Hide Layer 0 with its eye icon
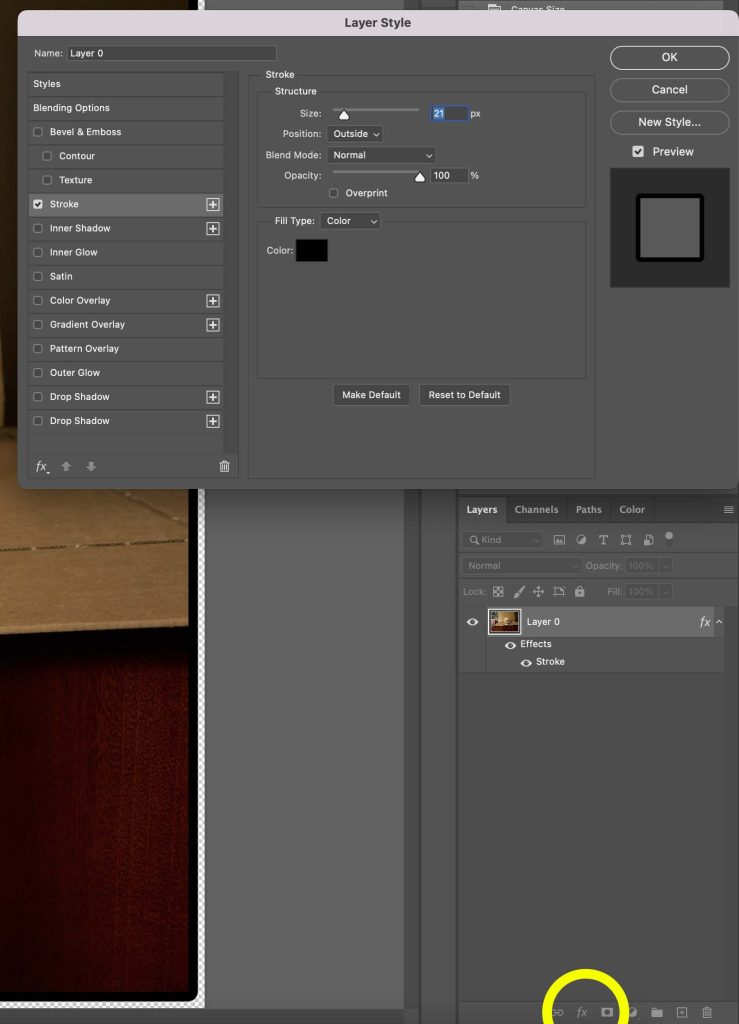Screen dimensions: 739x1024 pyautogui.click(x=472, y=622)
